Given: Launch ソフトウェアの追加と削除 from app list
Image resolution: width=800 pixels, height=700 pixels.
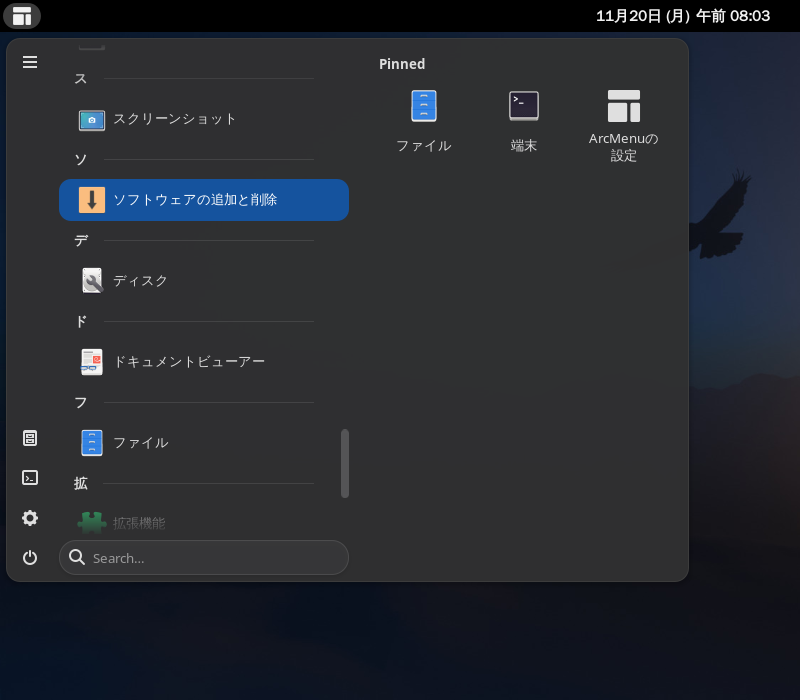Looking at the screenshot, I should [x=204, y=200].
